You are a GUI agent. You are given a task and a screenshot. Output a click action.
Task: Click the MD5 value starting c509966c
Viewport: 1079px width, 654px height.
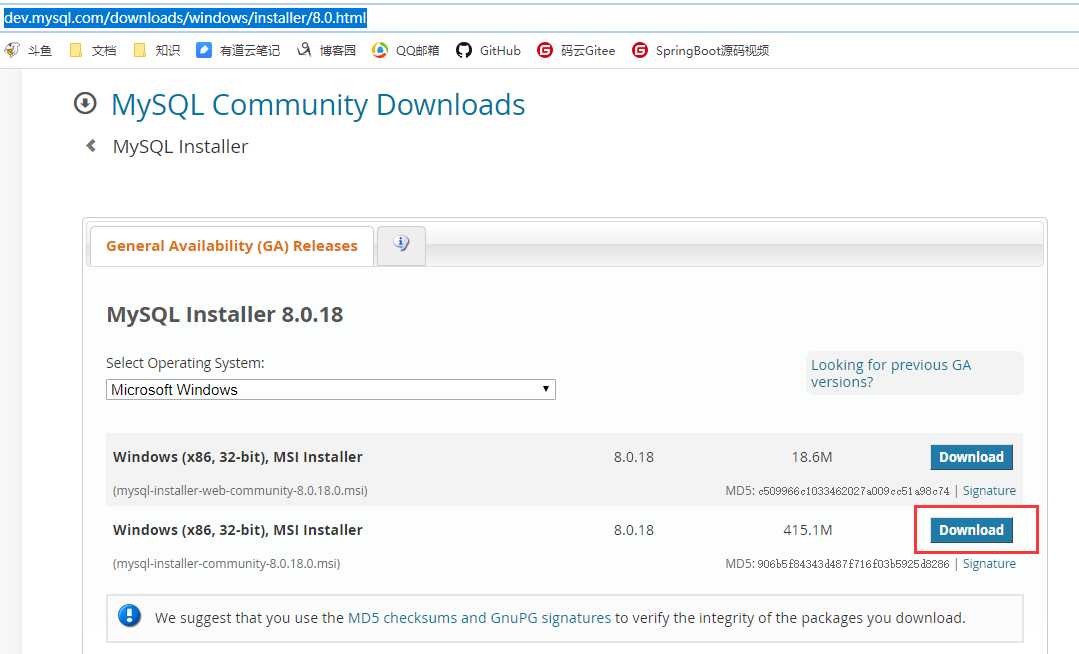853,492
